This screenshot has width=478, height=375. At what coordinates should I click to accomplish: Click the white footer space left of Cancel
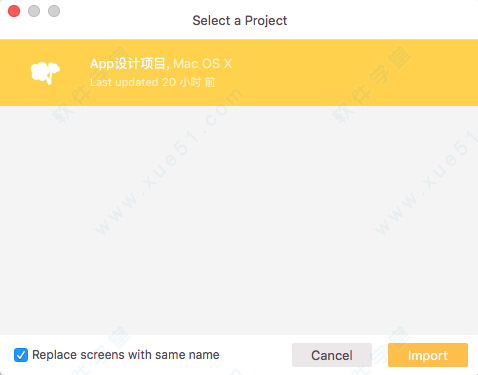pos(255,355)
